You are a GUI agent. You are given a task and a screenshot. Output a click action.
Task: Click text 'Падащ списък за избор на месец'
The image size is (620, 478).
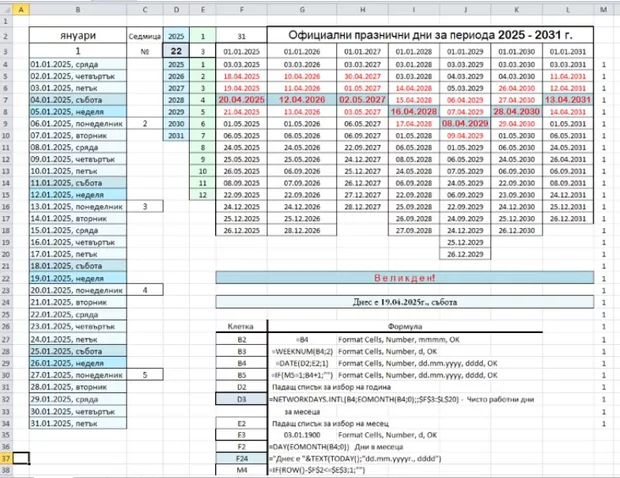[330, 423]
